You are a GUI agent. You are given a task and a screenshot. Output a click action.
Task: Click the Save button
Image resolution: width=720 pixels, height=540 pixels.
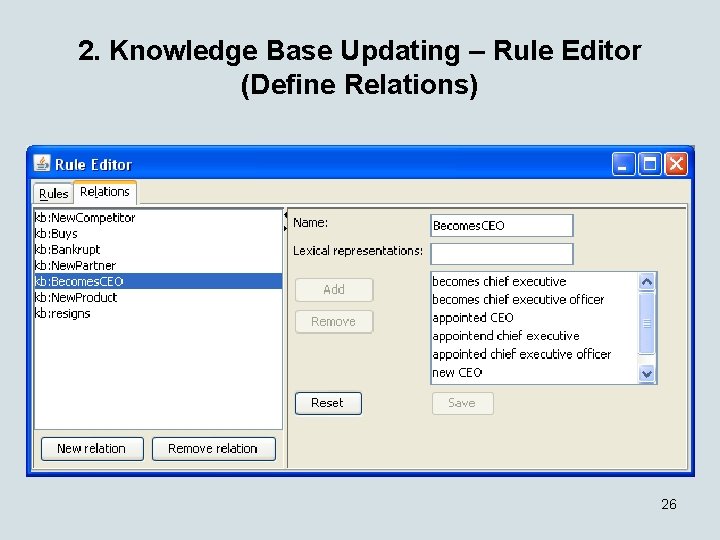click(x=462, y=403)
